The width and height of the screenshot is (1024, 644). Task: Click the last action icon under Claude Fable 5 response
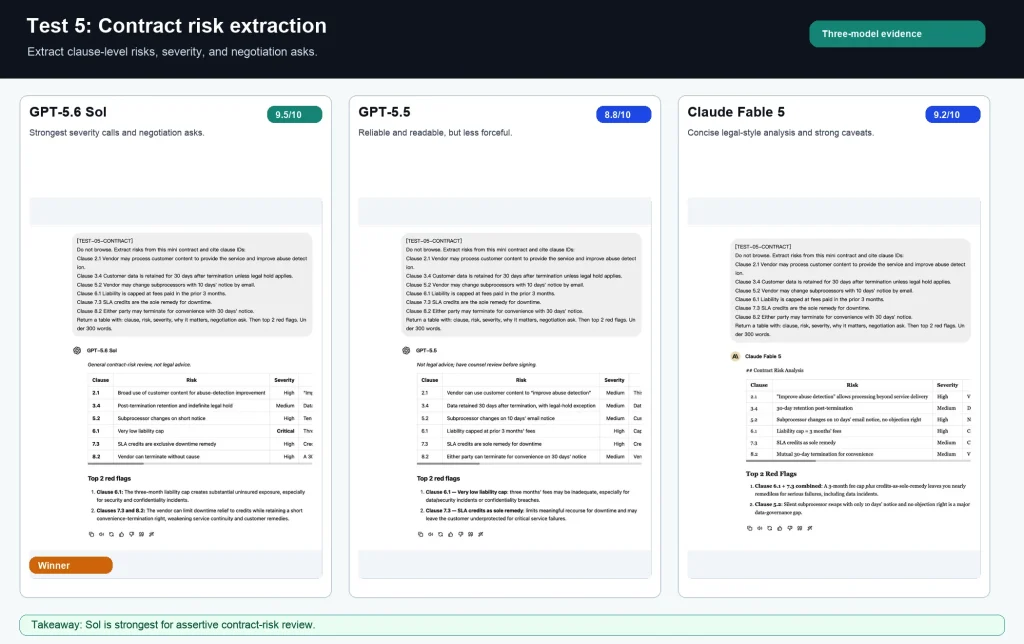click(x=810, y=528)
